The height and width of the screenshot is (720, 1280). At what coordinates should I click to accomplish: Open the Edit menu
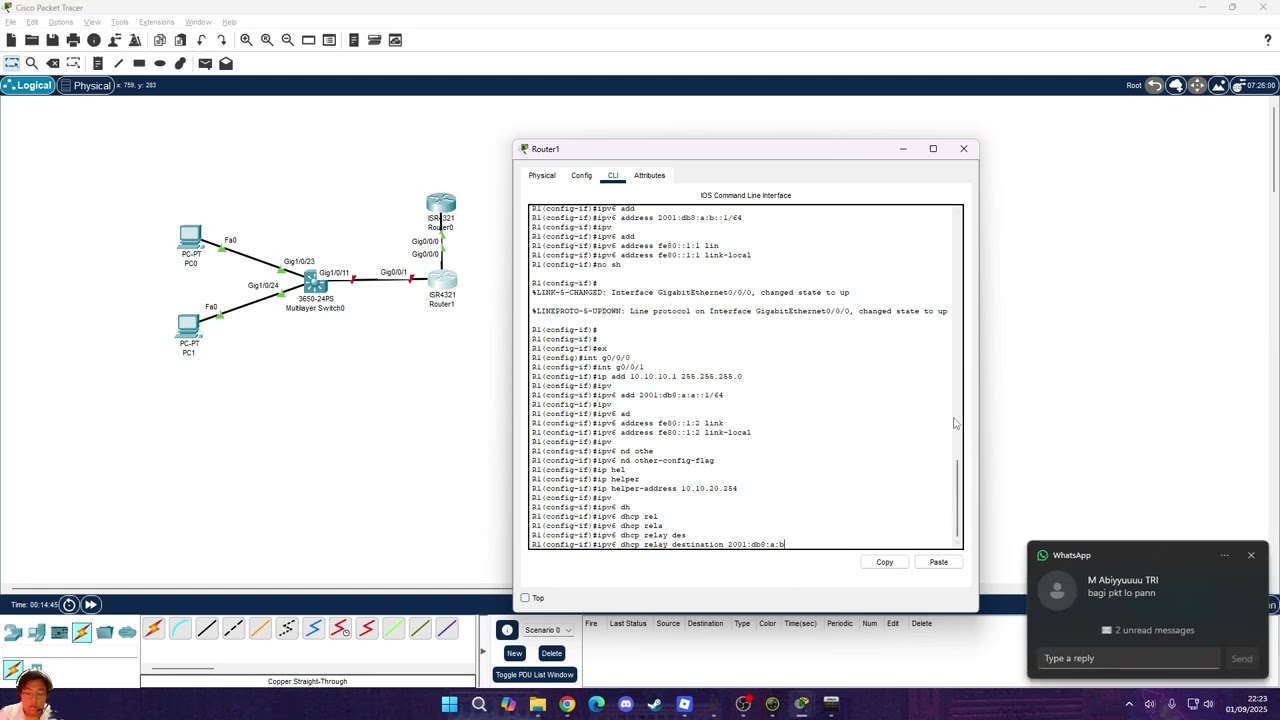click(32, 22)
